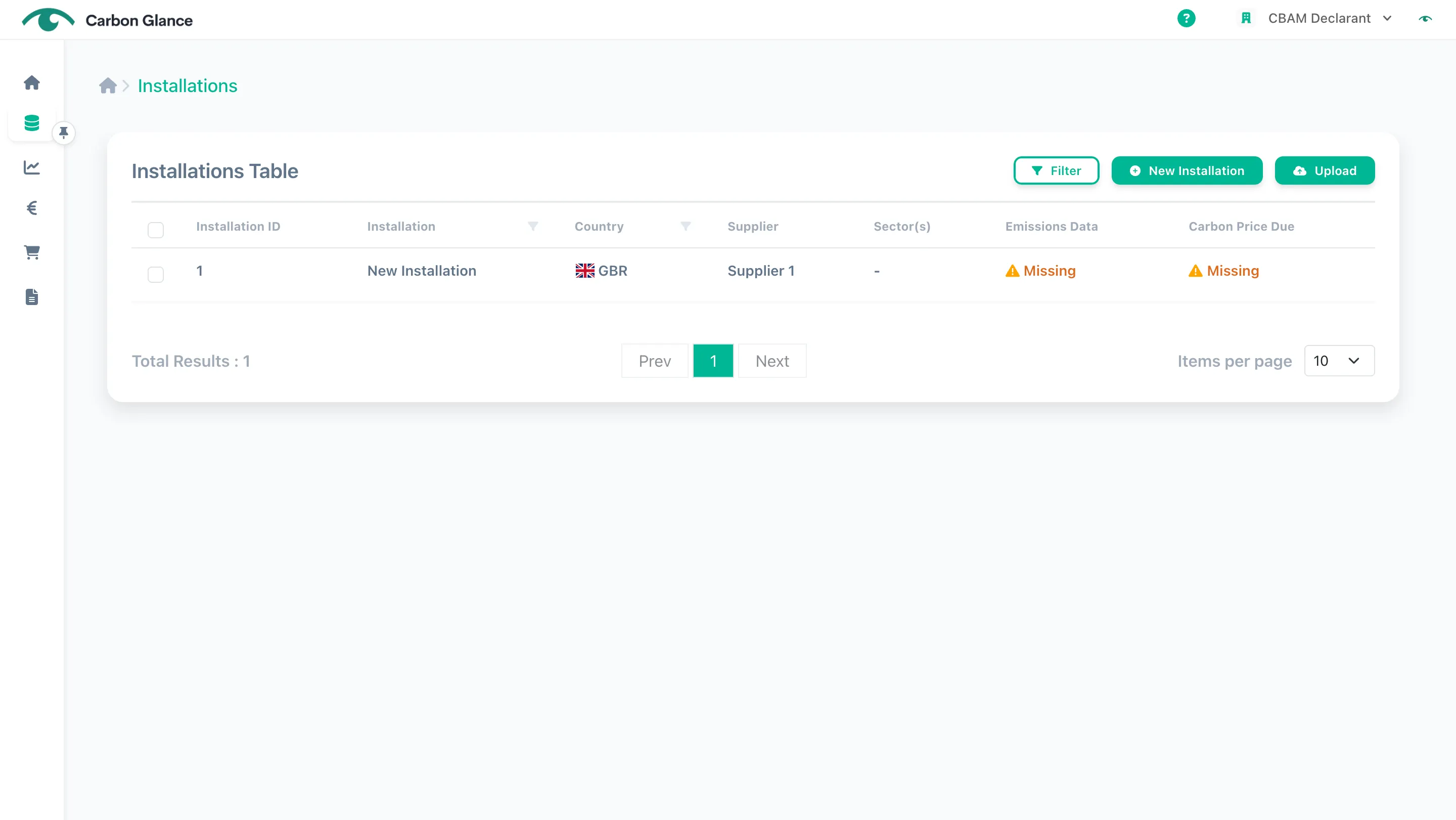Click the 'GBR' country text
This screenshot has height=820, width=1456.
(x=613, y=271)
